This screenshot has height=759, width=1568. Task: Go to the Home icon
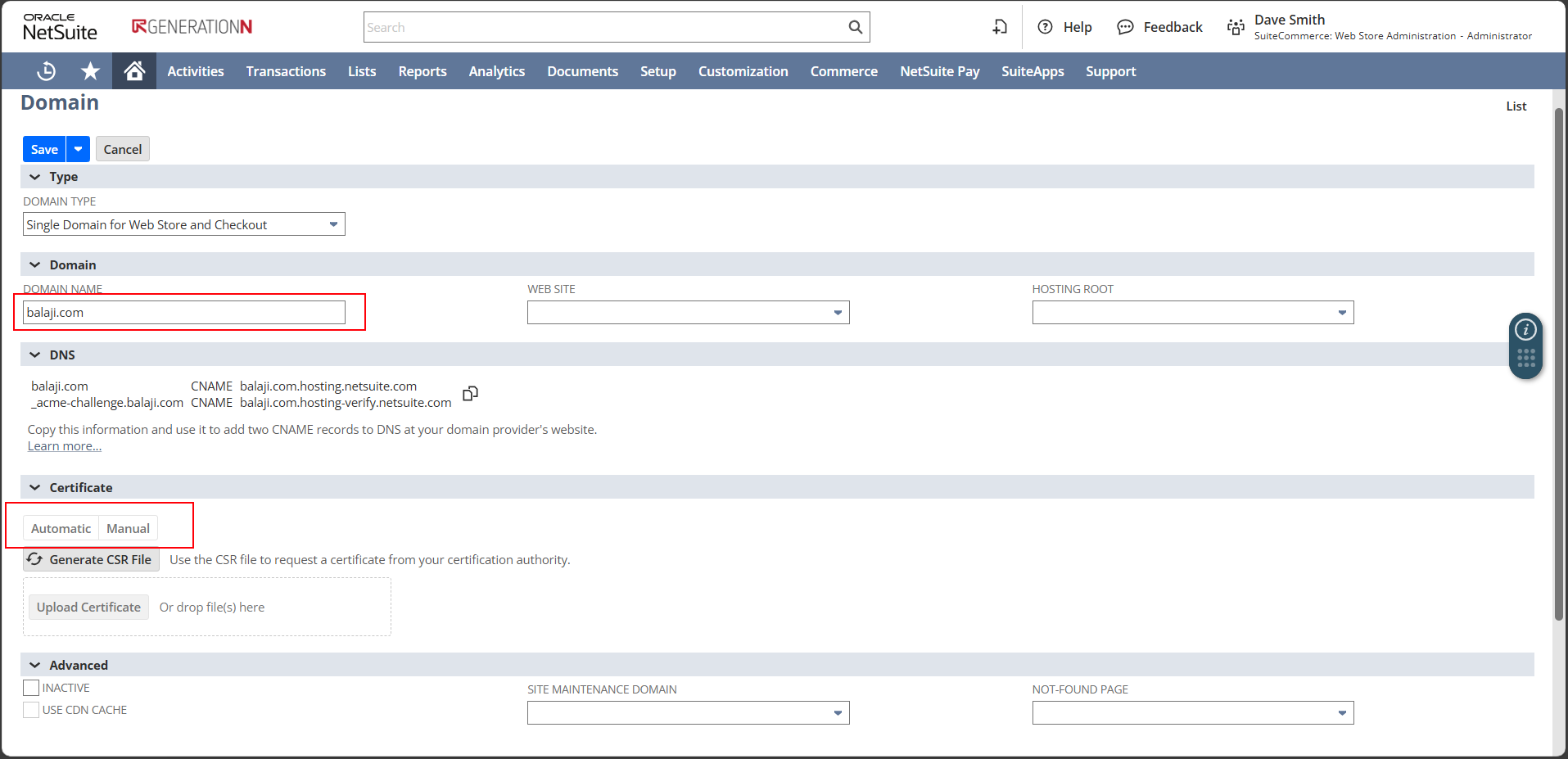click(134, 71)
